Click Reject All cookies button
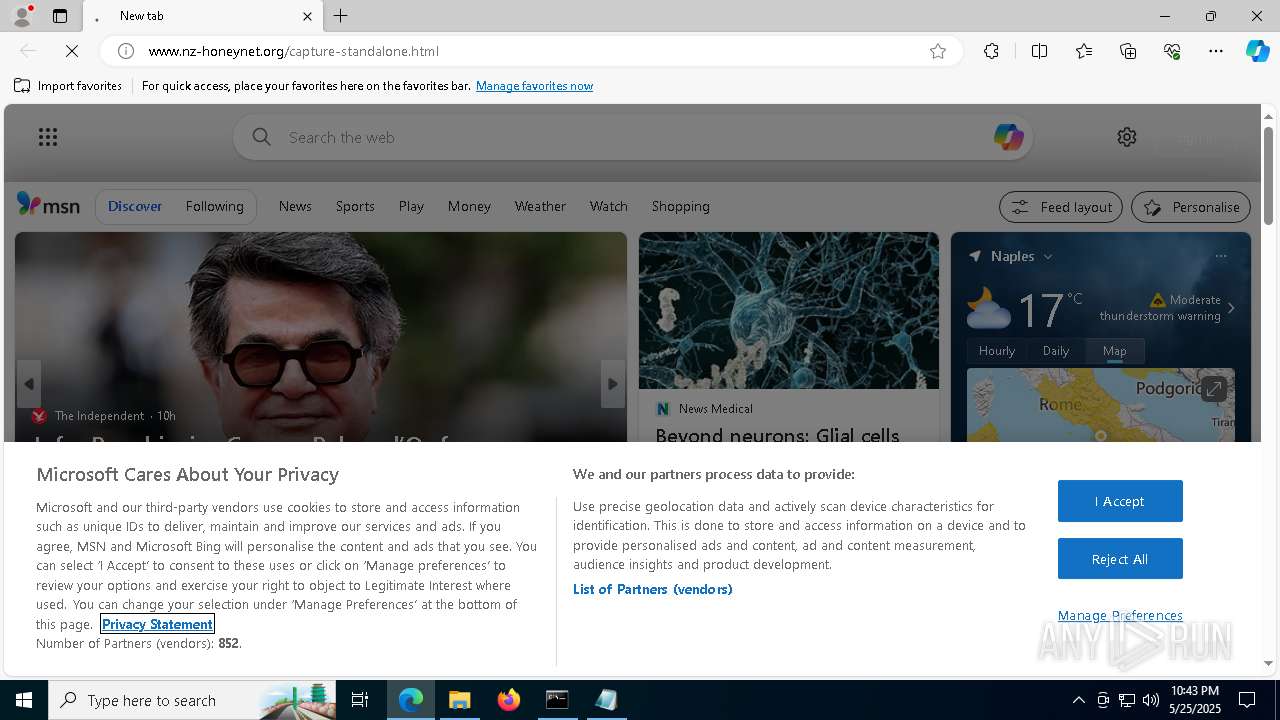Image resolution: width=1280 pixels, height=720 pixels. coord(1120,559)
